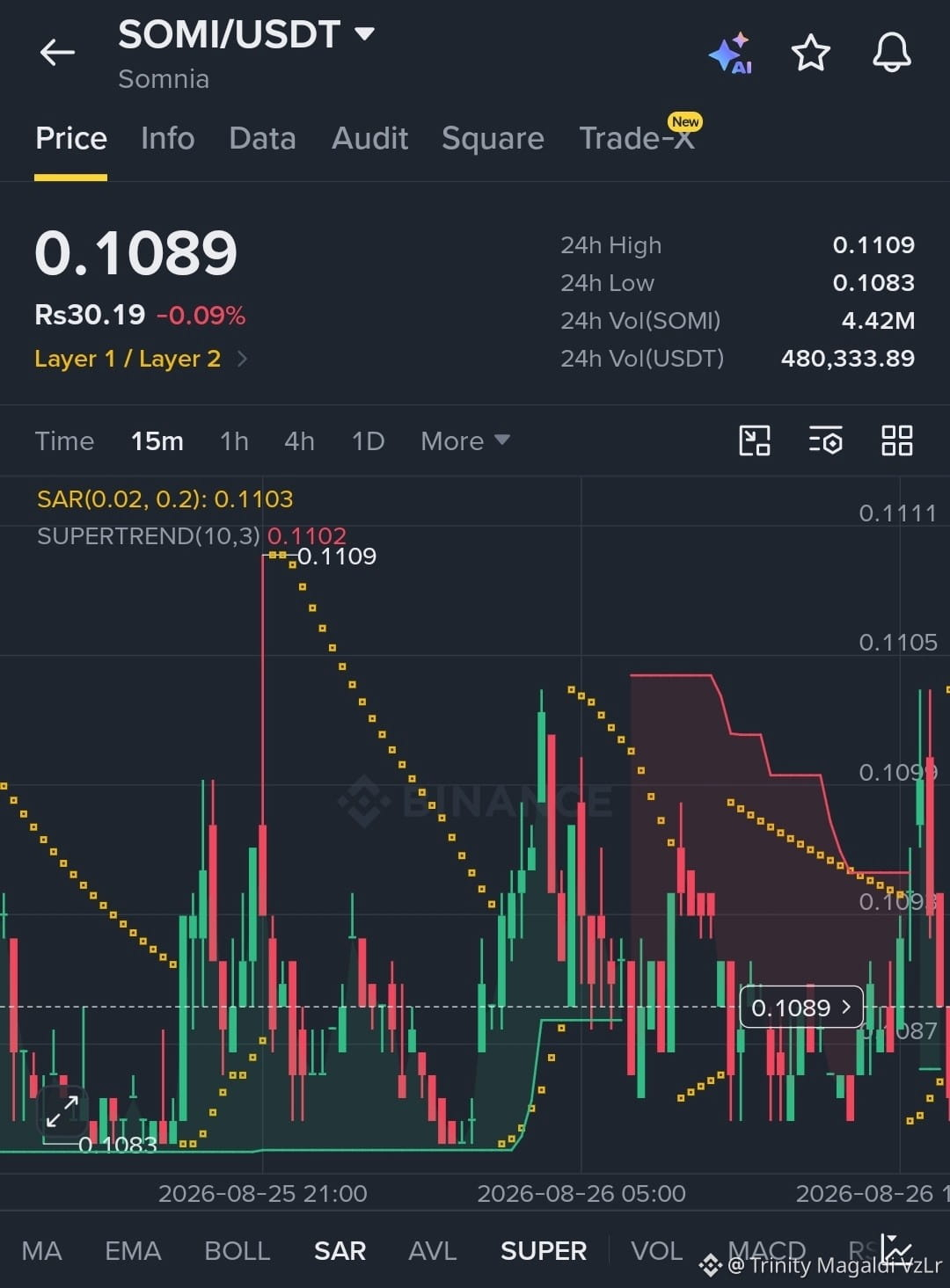Select the 4h interval
Screen dimensions: 950x1288
(299, 440)
